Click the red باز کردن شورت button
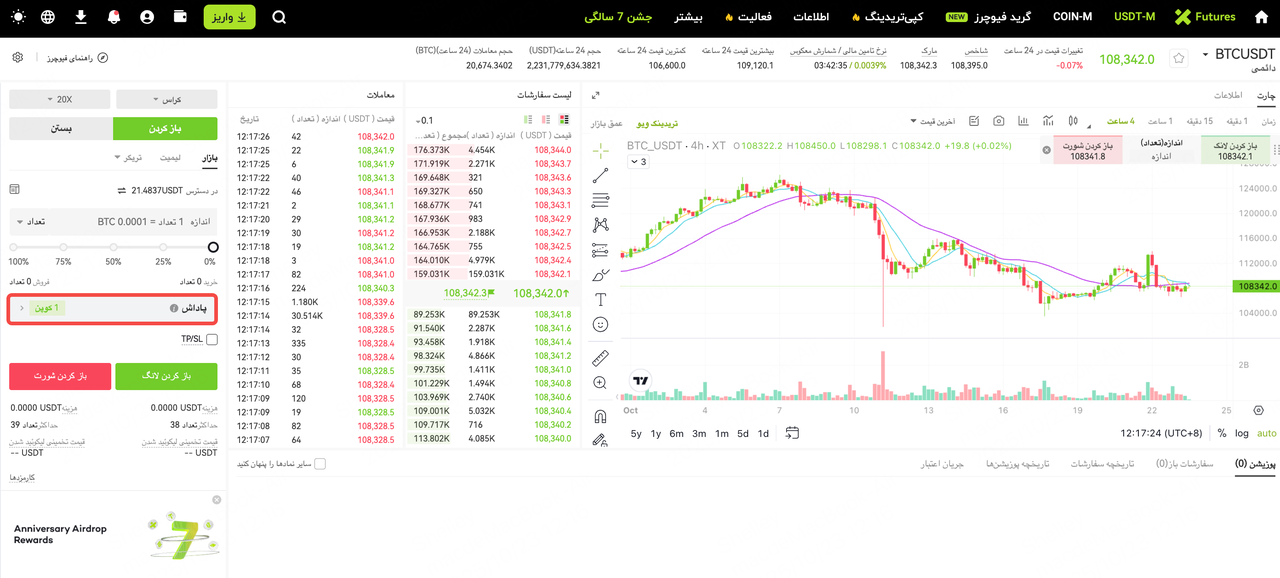The height and width of the screenshot is (578, 1280). click(58, 376)
